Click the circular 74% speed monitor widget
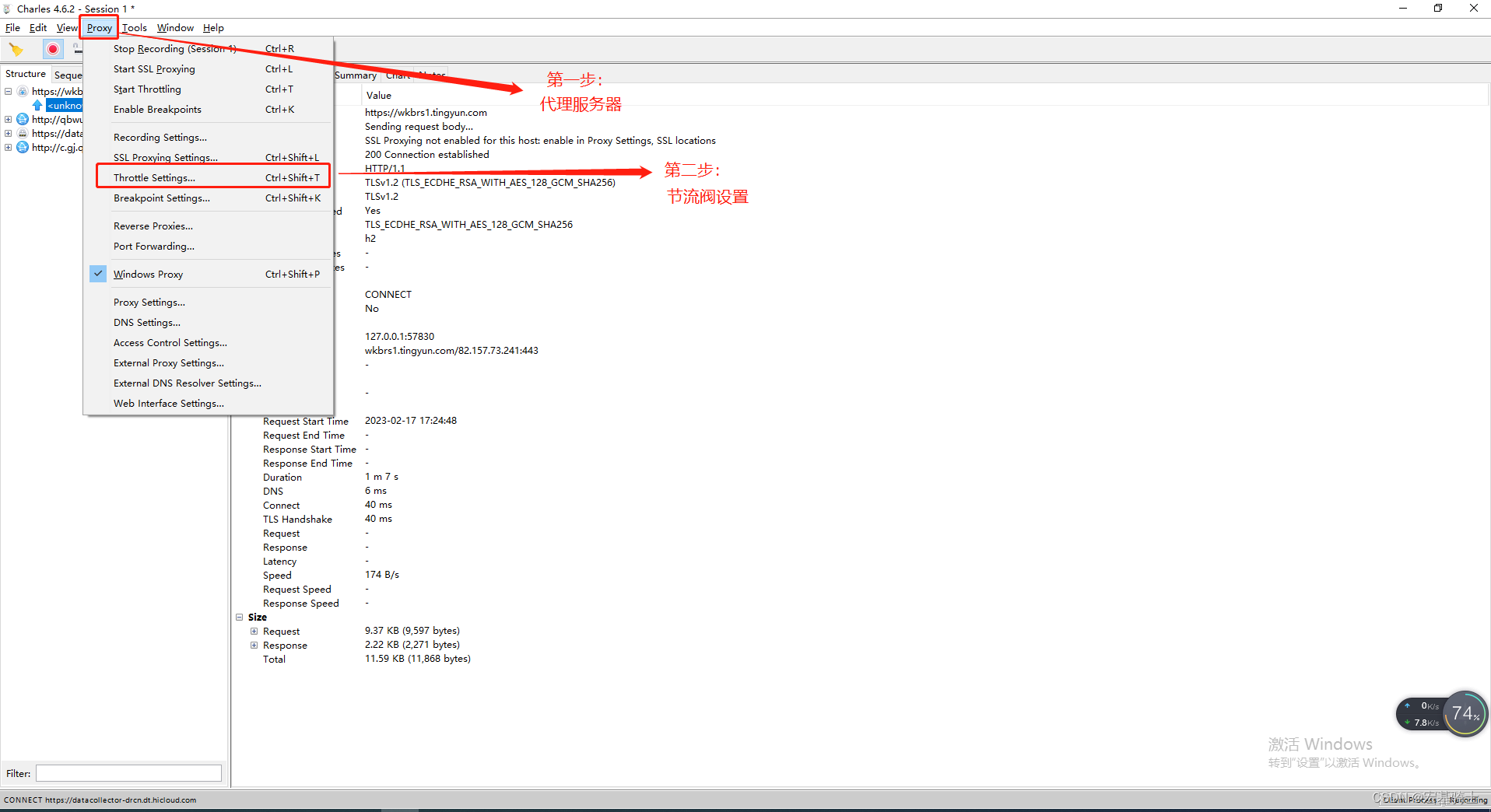Viewport: 1491px width, 812px height. pos(1465,713)
